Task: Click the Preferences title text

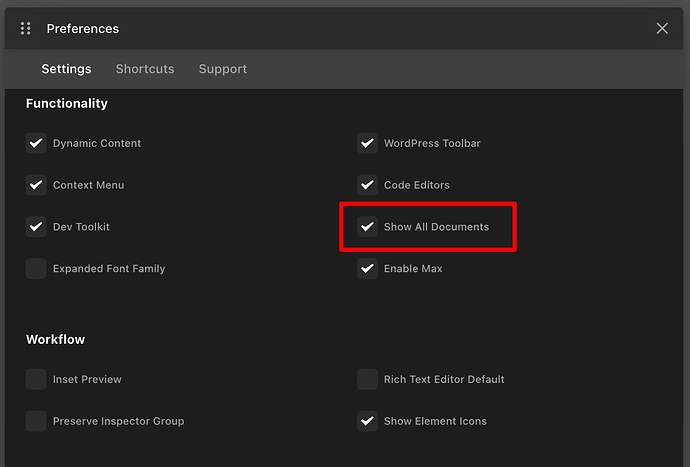Action: (x=82, y=28)
